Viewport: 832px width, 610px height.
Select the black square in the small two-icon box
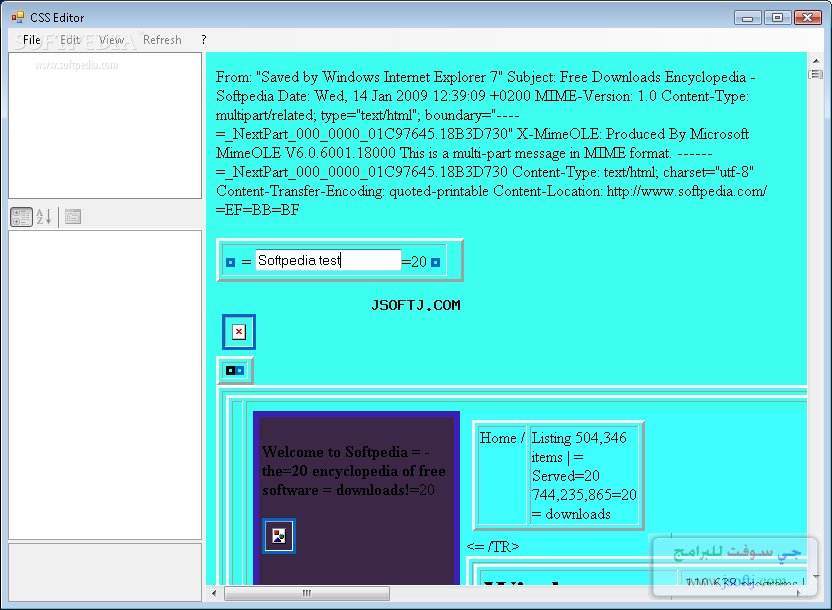(230, 370)
